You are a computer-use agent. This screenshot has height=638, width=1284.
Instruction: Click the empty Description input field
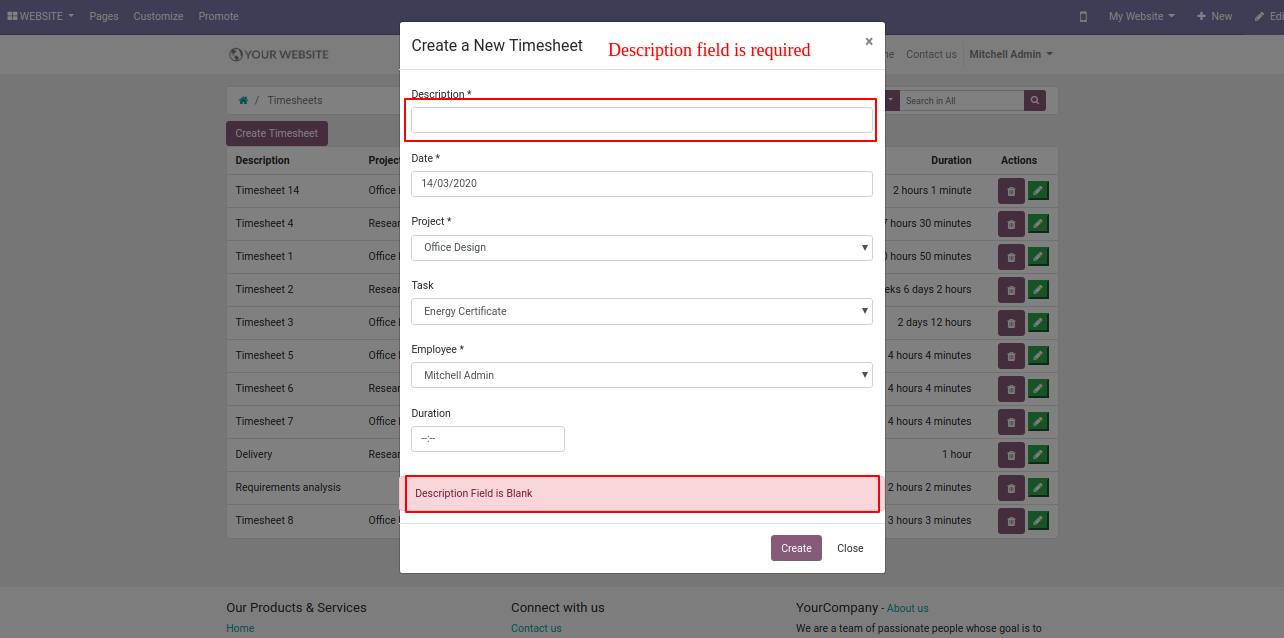pyautogui.click(x=642, y=120)
